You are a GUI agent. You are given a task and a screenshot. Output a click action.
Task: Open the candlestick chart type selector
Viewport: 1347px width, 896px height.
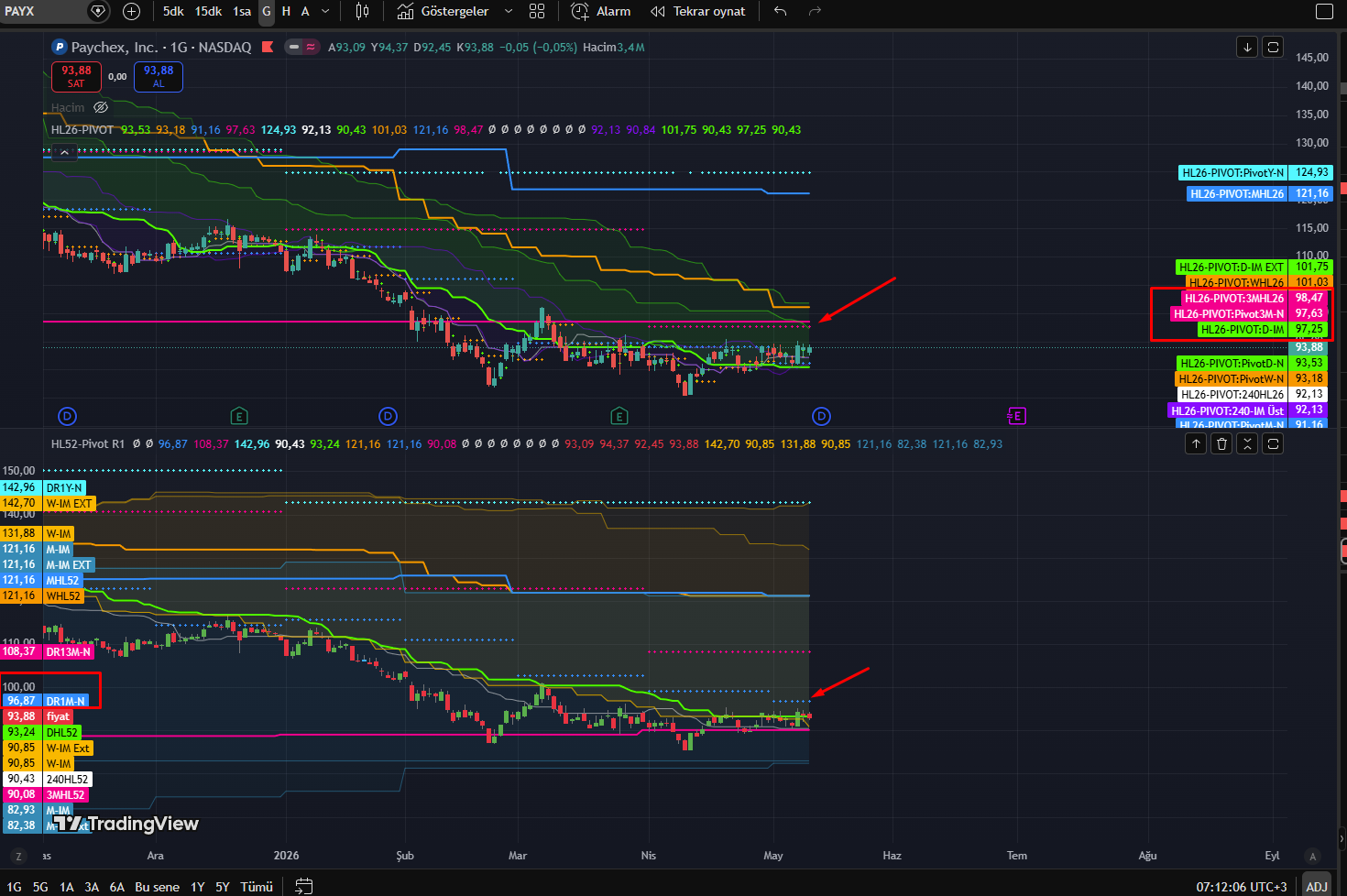click(x=362, y=11)
